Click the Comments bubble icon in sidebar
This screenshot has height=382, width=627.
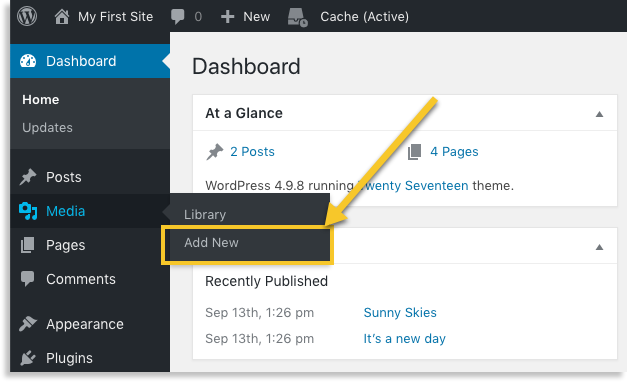click(x=28, y=279)
